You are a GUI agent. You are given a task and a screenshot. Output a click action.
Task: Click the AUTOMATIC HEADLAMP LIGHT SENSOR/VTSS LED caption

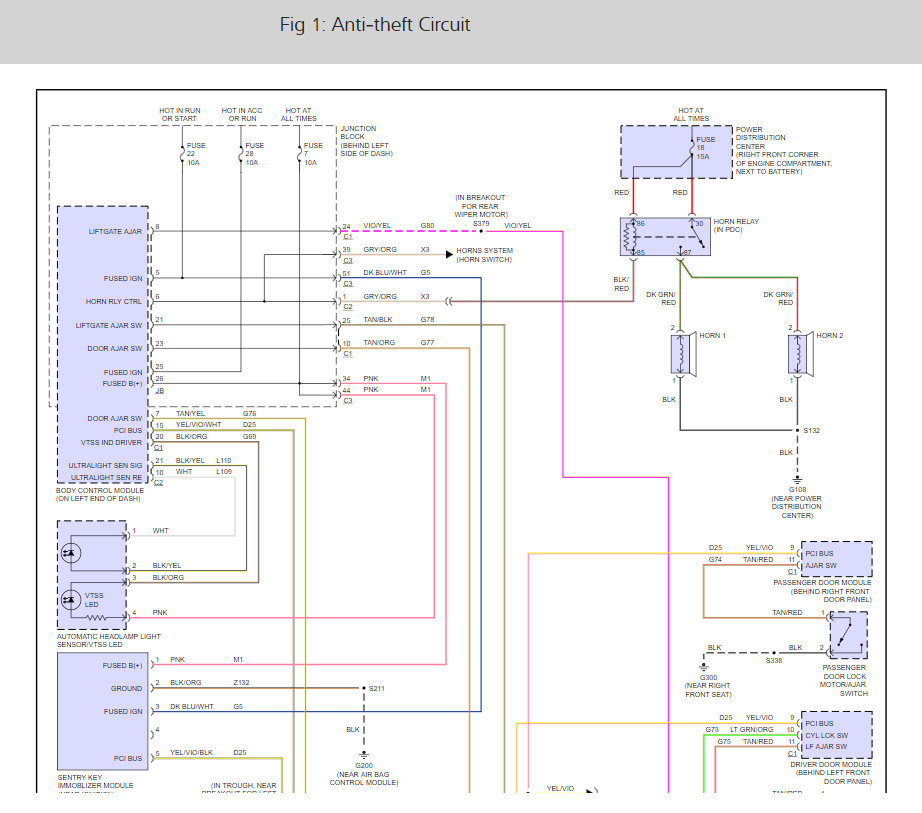(x=108, y=640)
